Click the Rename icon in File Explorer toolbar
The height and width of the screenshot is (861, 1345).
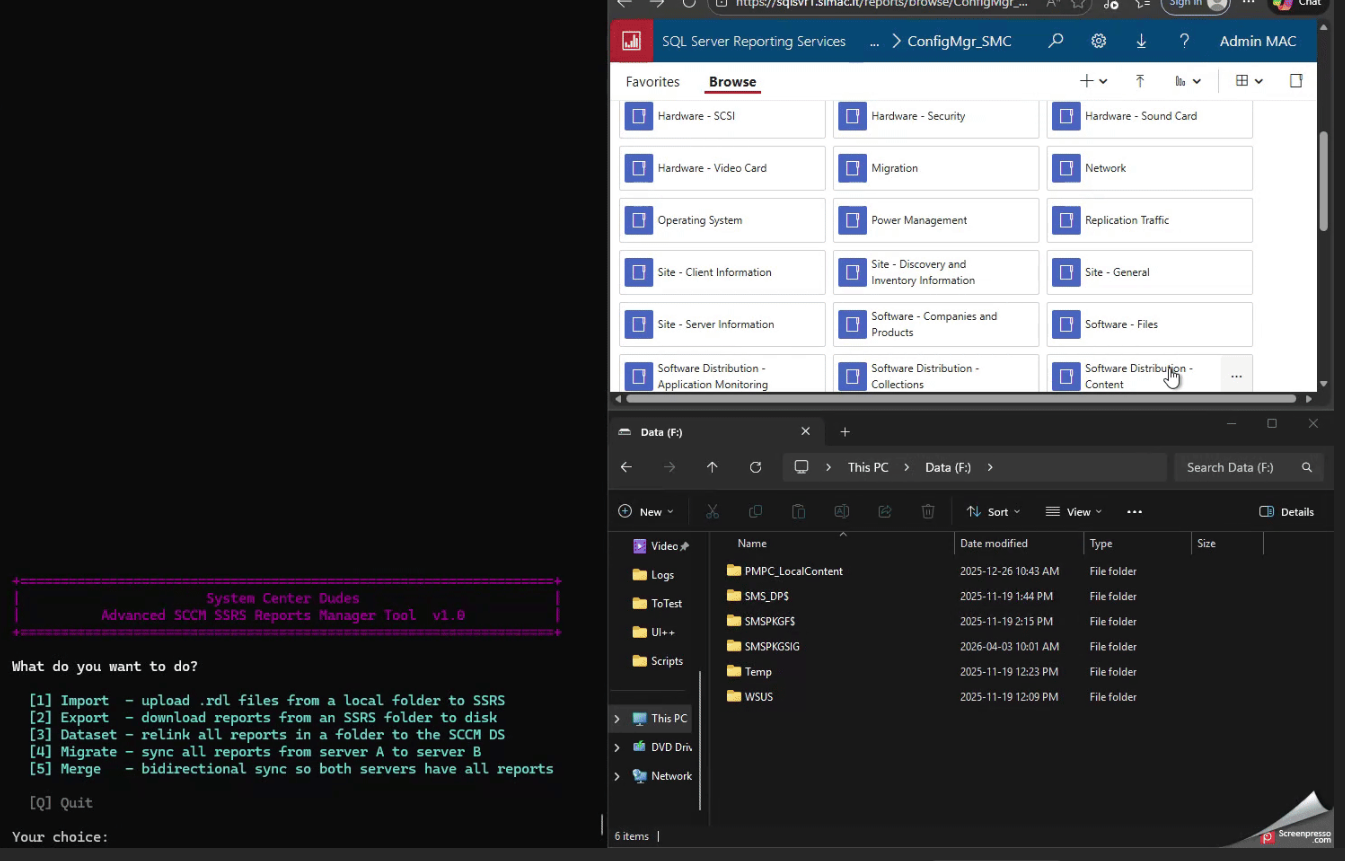coord(841,511)
